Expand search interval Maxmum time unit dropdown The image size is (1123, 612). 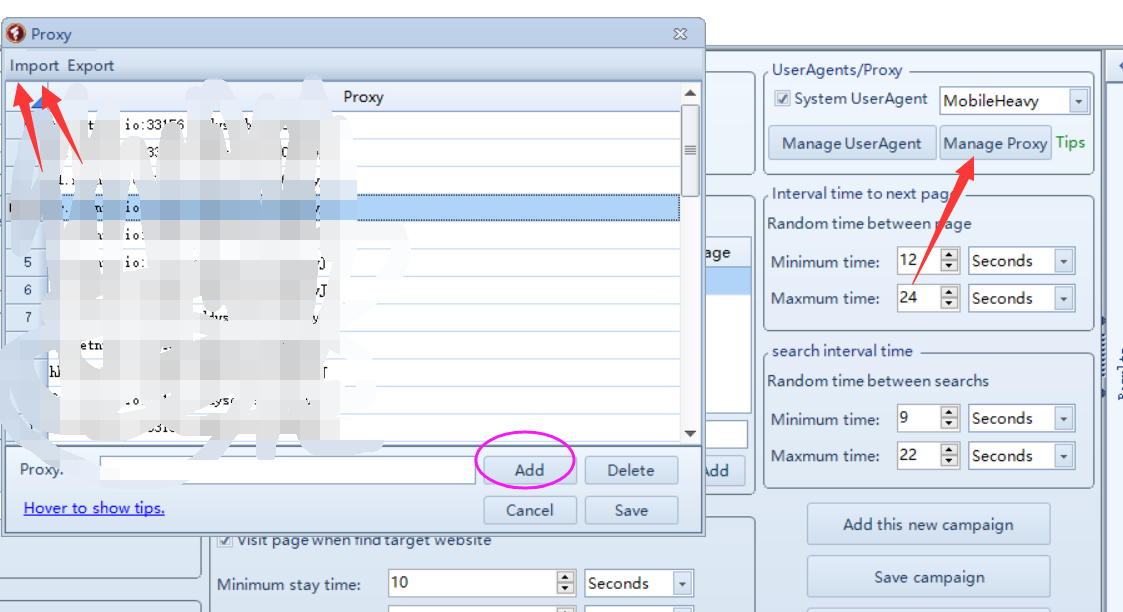click(x=1064, y=456)
